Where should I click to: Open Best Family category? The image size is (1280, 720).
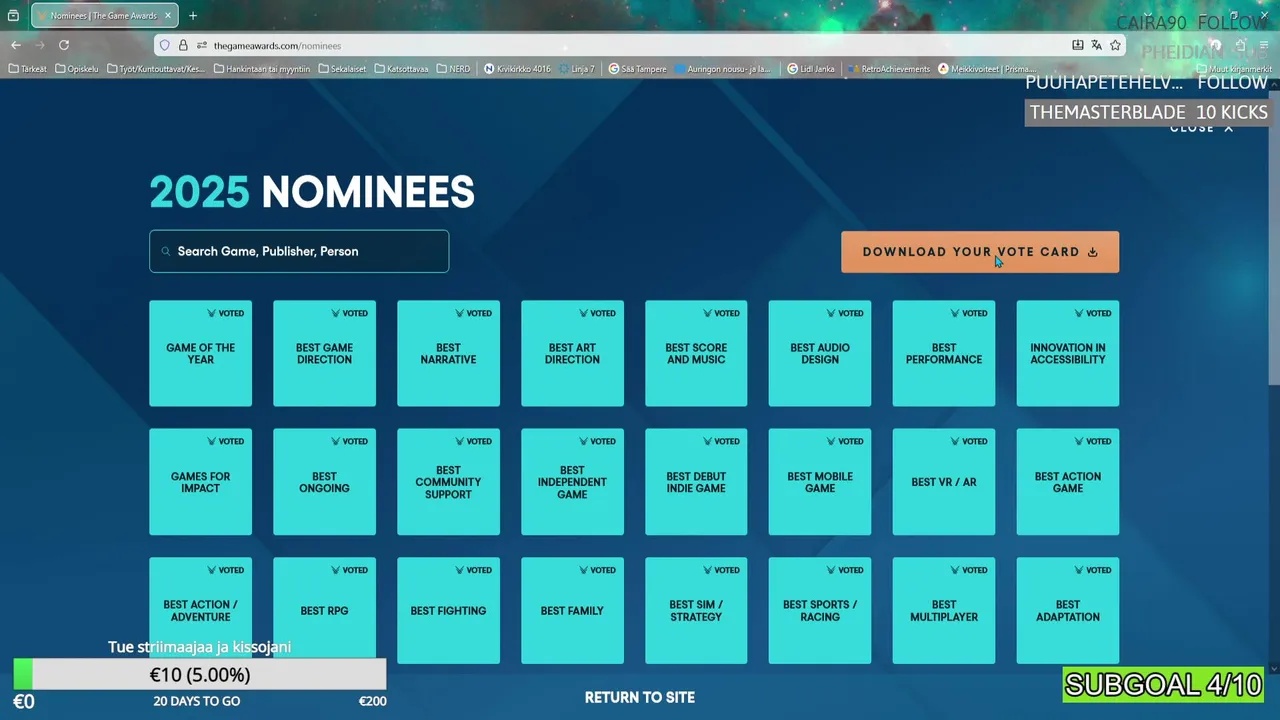(572, 610)
